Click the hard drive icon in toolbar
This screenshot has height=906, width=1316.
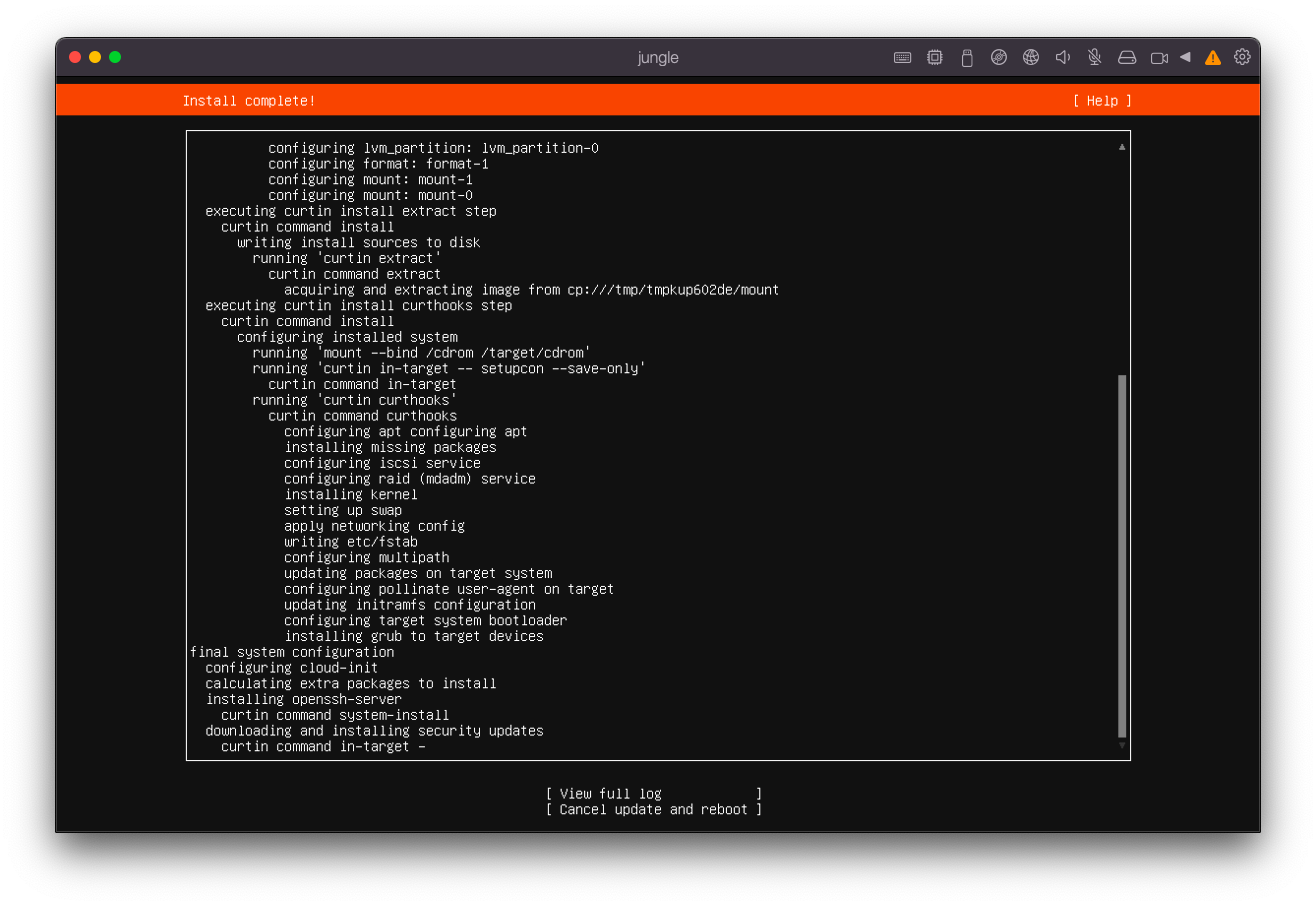coord(1127,58)
